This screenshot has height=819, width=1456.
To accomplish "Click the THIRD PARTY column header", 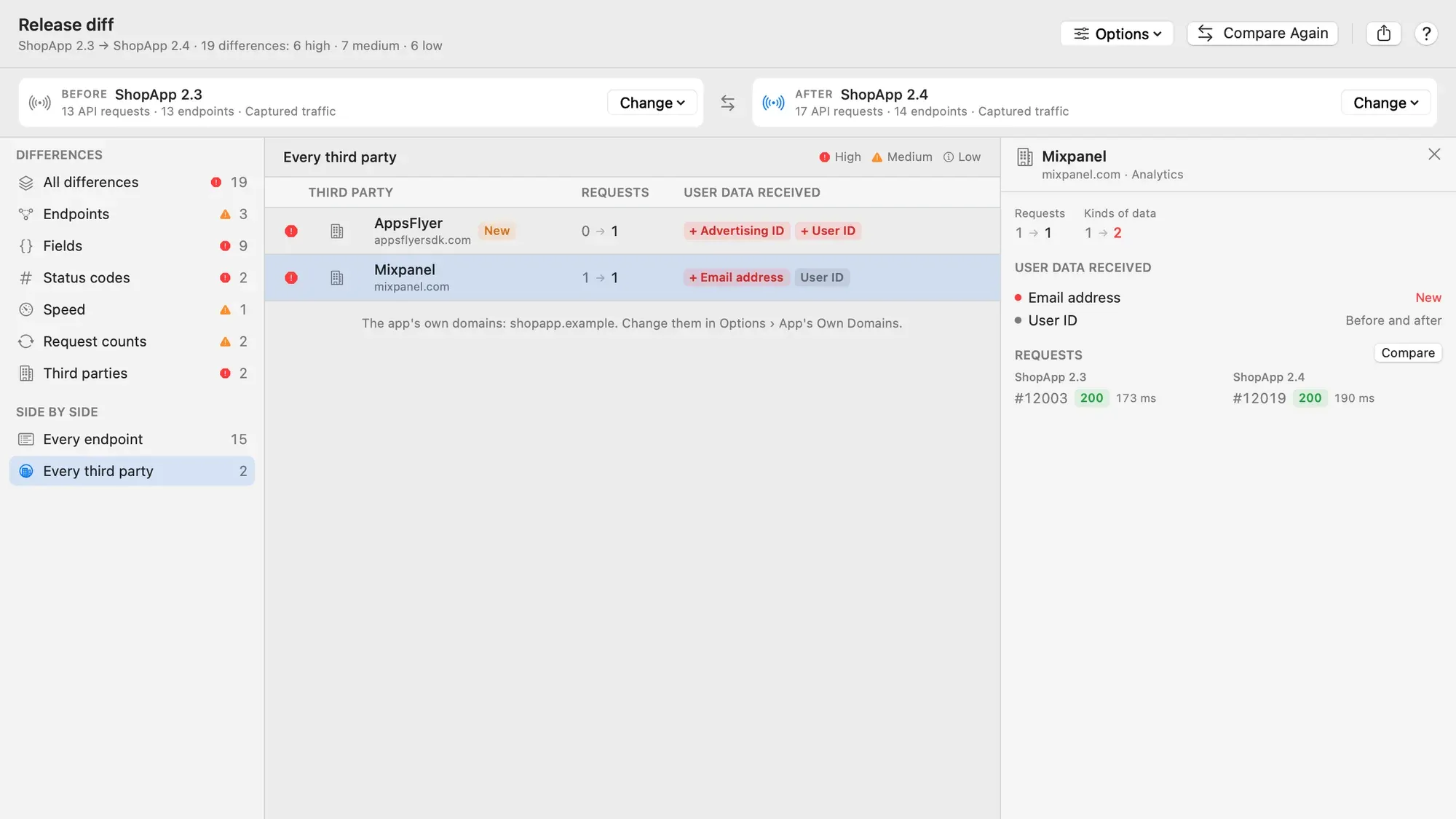I will (351, 193).
